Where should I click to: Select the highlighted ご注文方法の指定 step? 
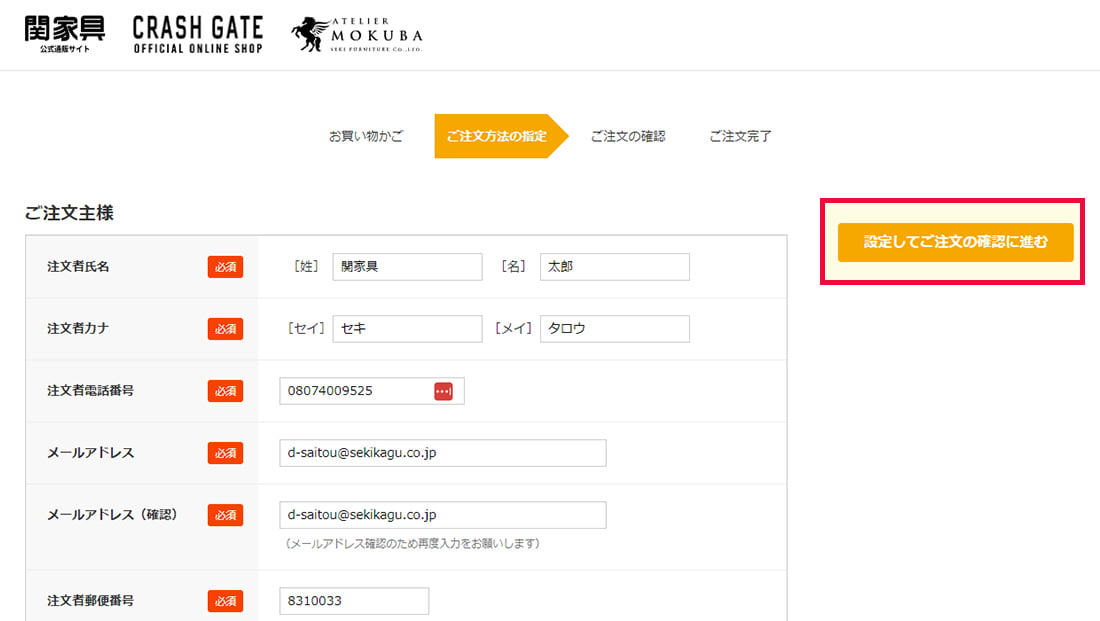(x=496, y=136)
